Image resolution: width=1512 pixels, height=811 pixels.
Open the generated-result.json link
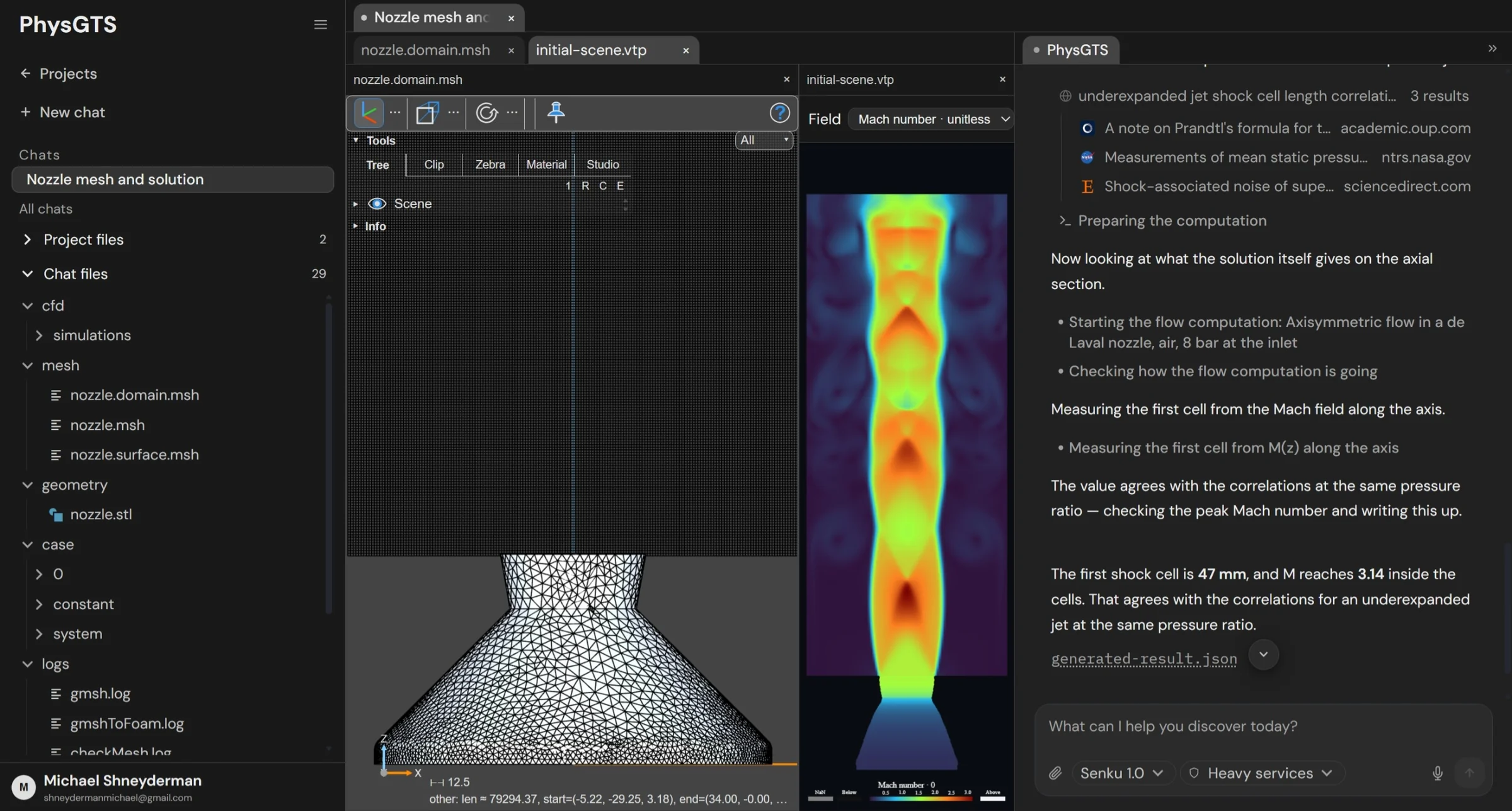[x=1143, y=659]
